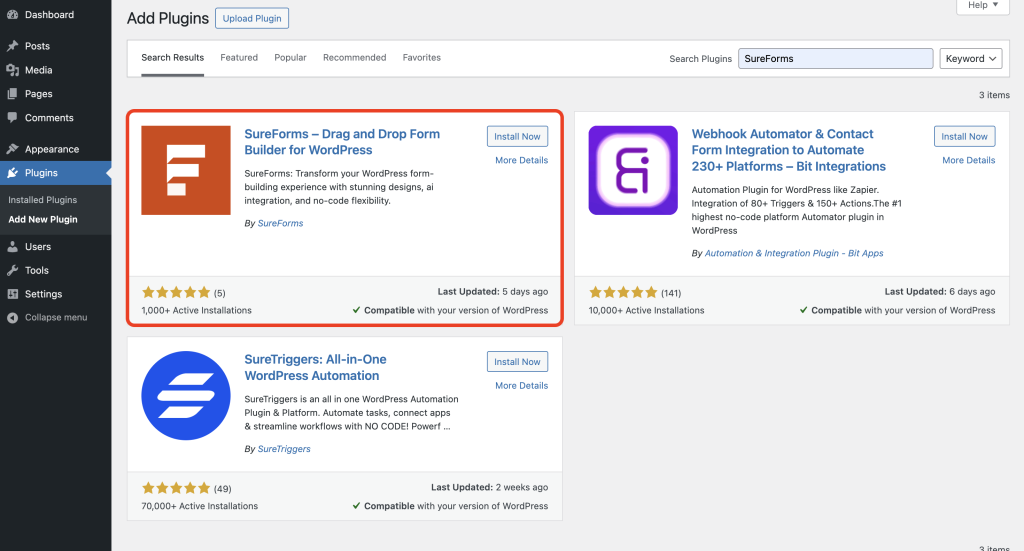1024x551 pixels.
Task: Open Installed Plugins submenu link
Action: coord(42,200)
